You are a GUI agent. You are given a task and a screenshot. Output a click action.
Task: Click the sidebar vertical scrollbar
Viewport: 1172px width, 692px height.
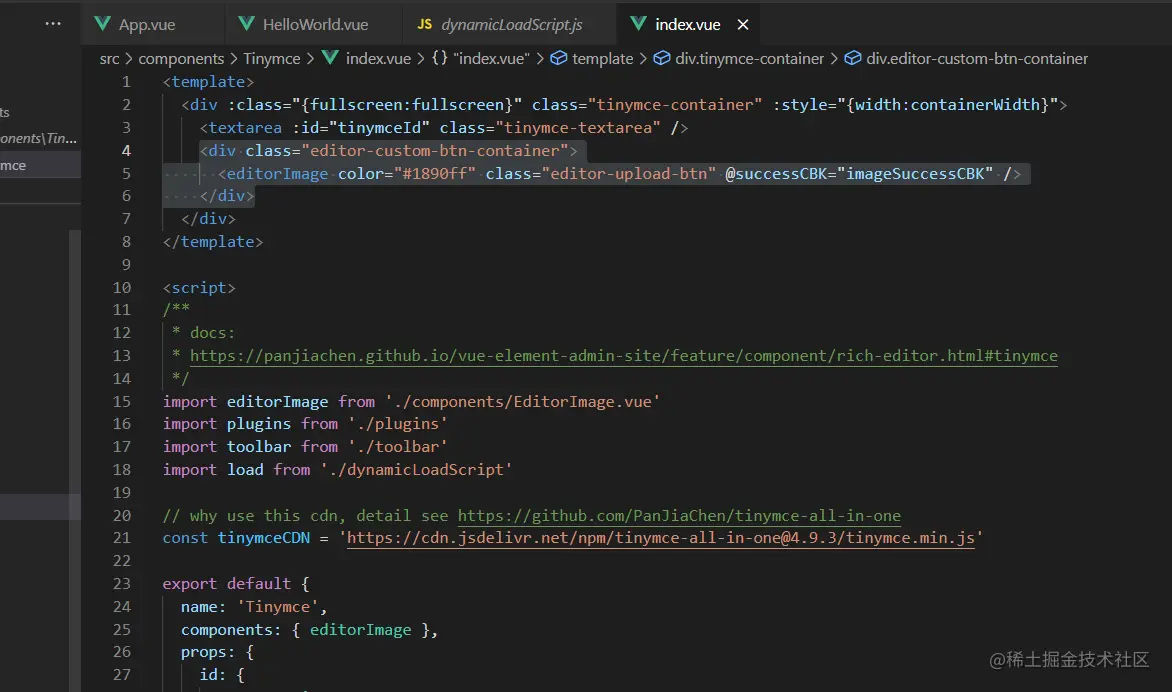(x=75, y=460)
